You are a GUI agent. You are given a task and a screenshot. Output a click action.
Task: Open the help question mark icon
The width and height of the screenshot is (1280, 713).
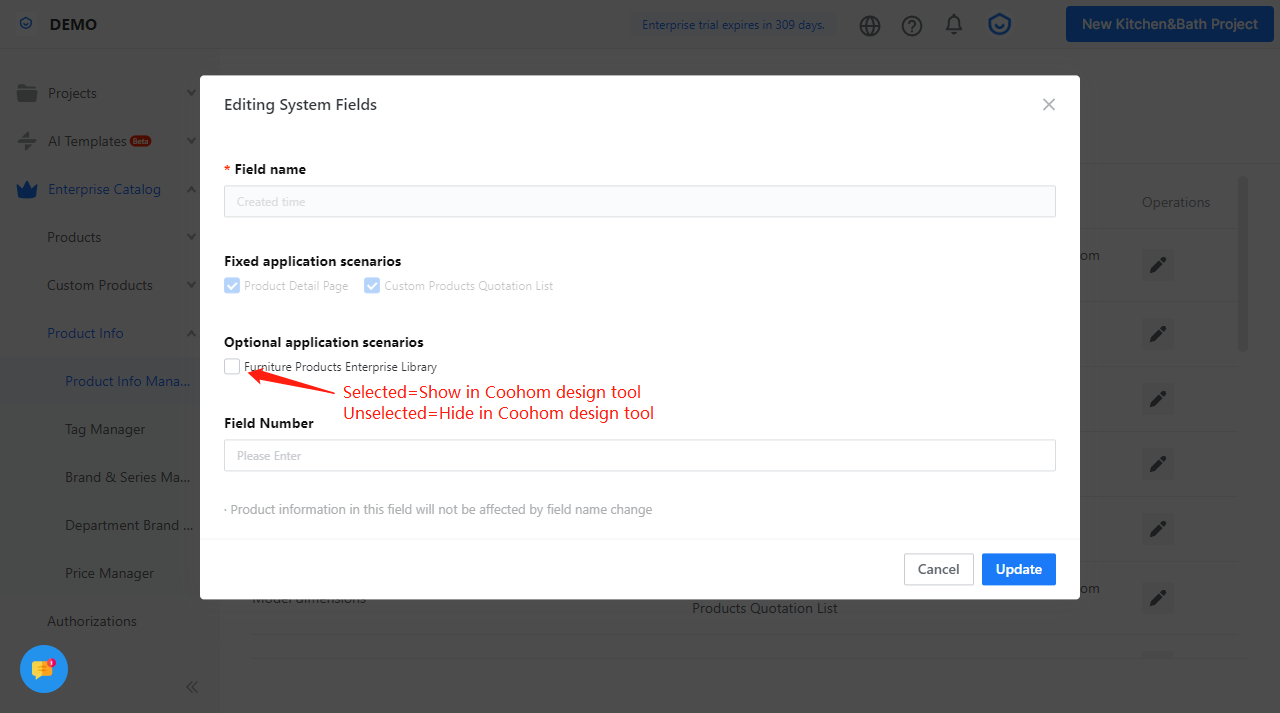pyautogui.click(x=912, y=25)
